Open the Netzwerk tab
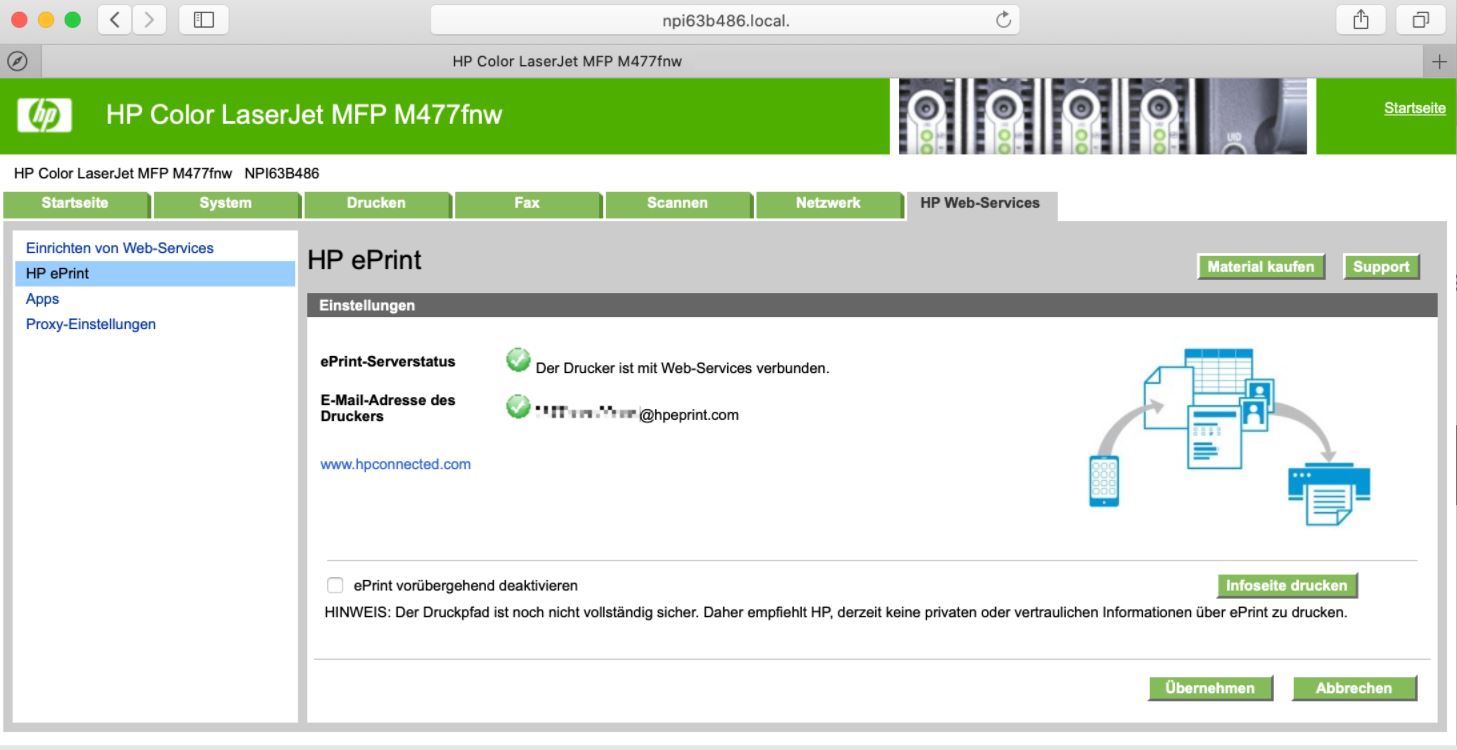The image size is (1457, 750). coord(828,203)
